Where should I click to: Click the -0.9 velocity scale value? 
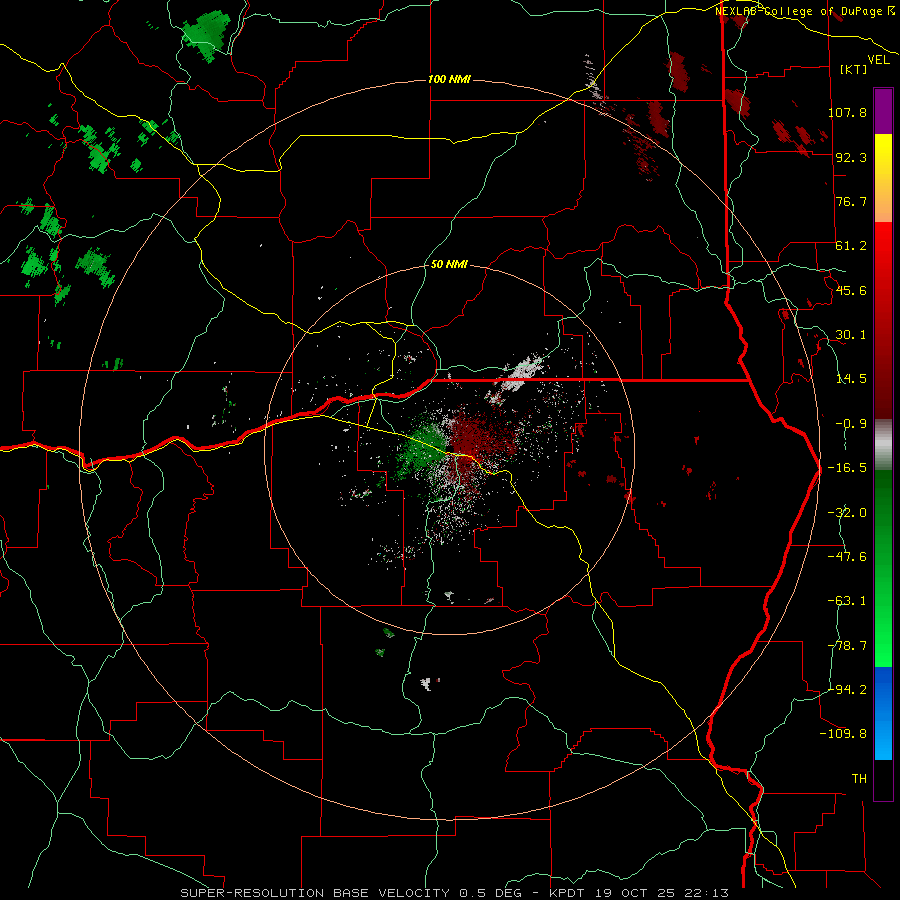tap(851, 424)
